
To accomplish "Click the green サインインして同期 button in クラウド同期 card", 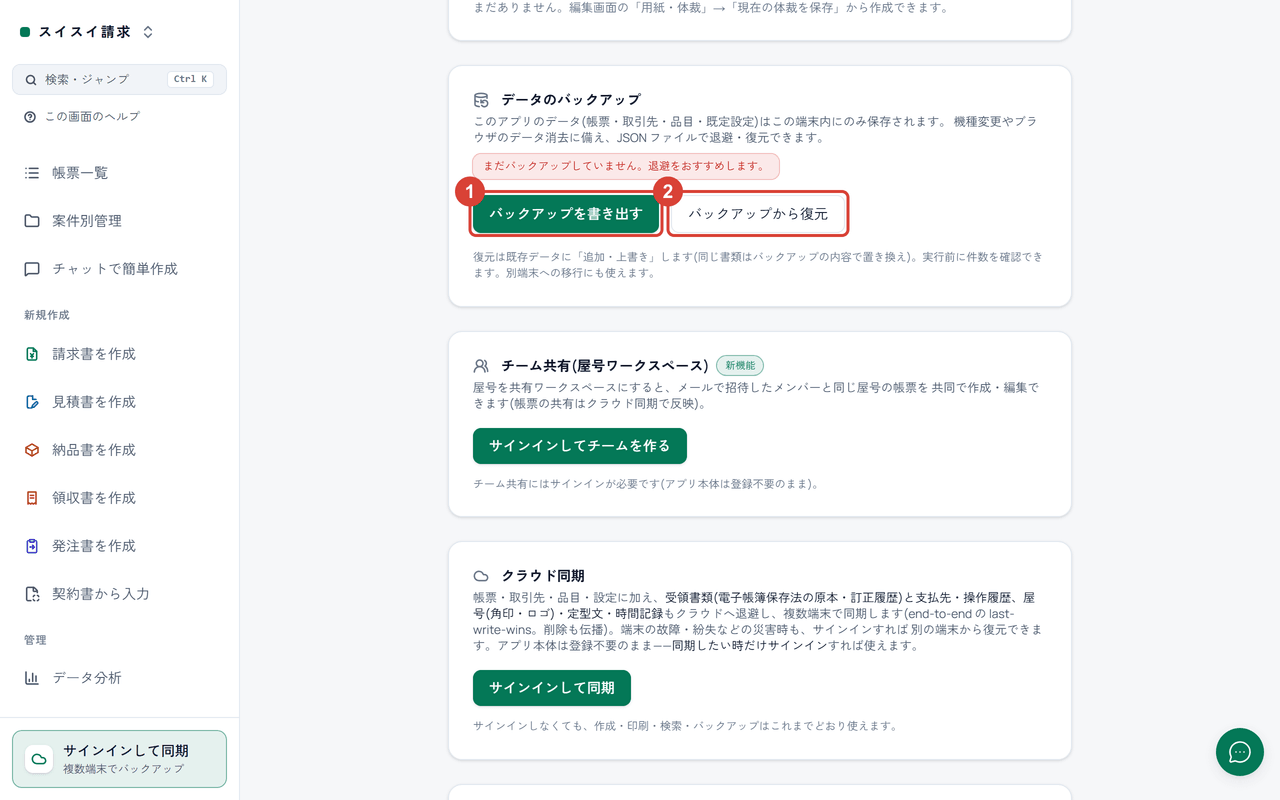I will (x=552, y=688).
